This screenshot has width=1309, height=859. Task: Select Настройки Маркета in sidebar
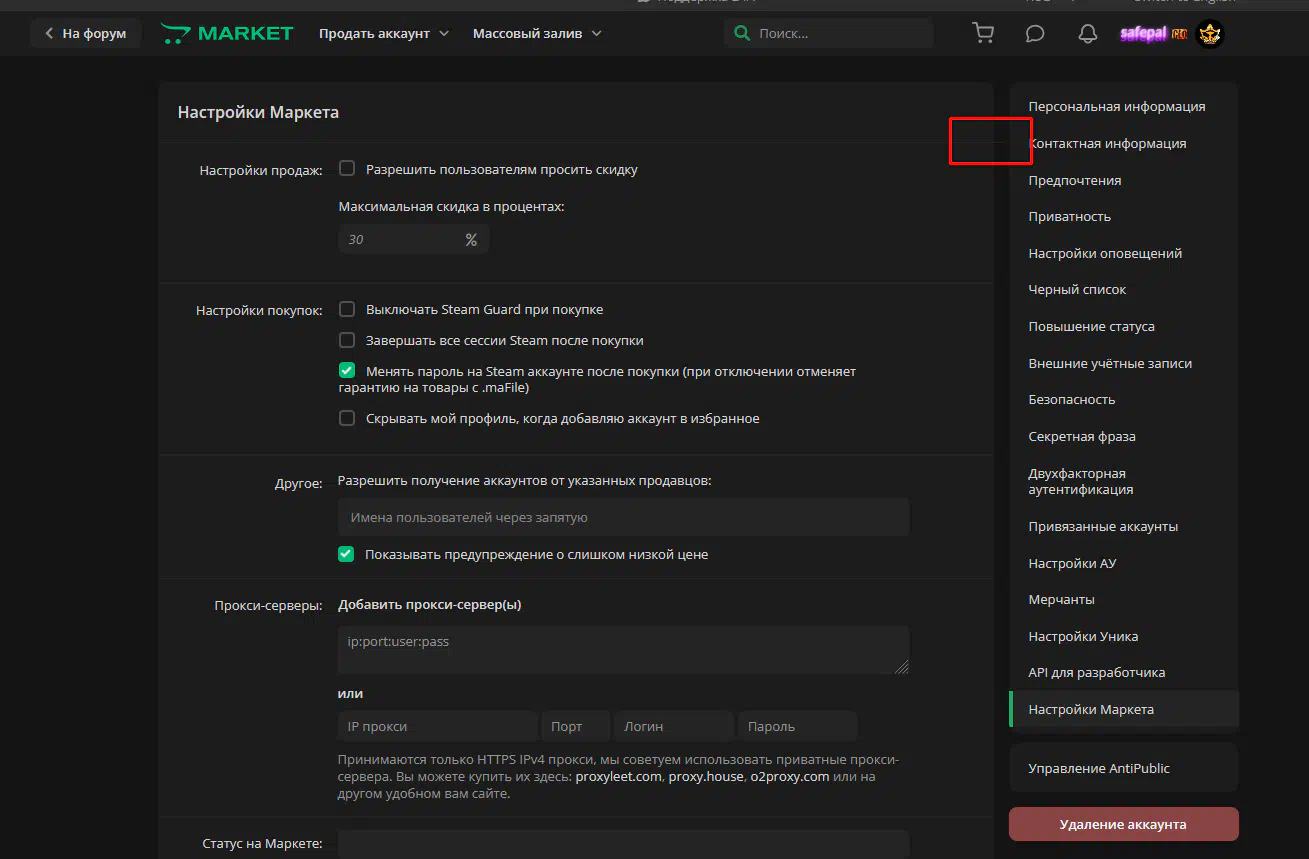tap(1124, 709)
